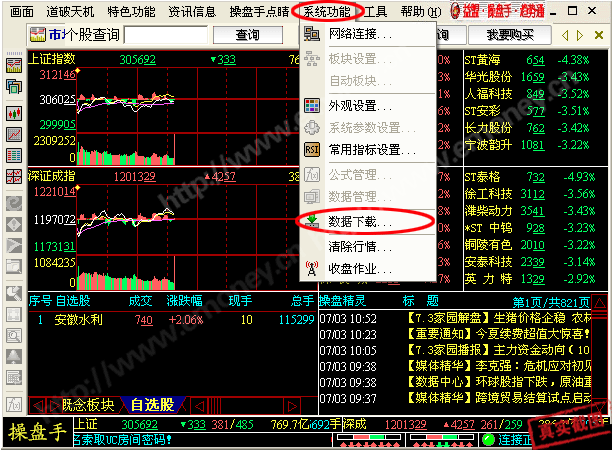Switch to the 自选股 tab
The height and width of the screenshot is (450, 612).
(x=152, y=405)
